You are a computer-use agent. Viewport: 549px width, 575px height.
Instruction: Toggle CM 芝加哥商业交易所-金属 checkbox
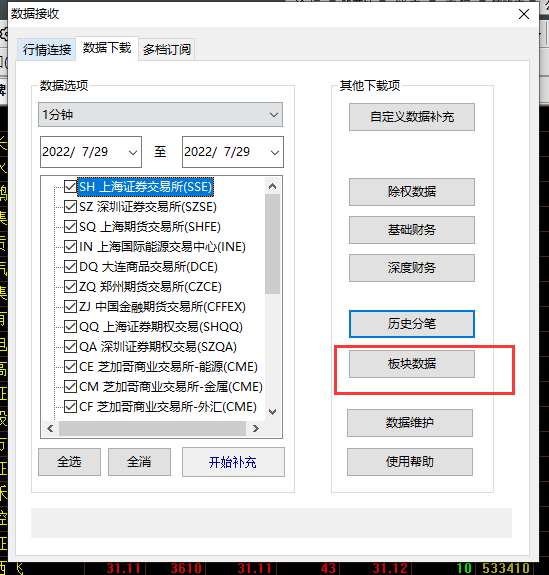tap(70, 386)
